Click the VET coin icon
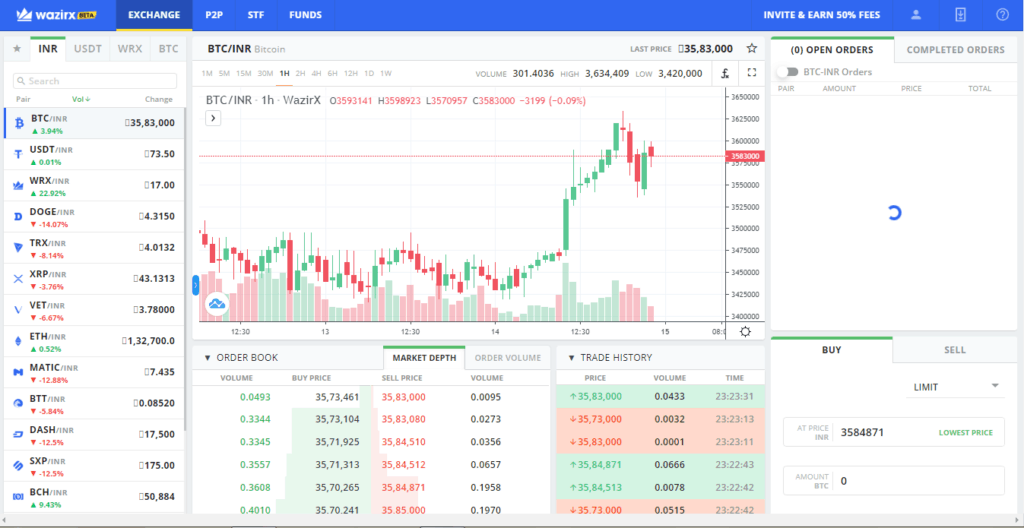Screen dimensions: 1024x528 (18, 310)
